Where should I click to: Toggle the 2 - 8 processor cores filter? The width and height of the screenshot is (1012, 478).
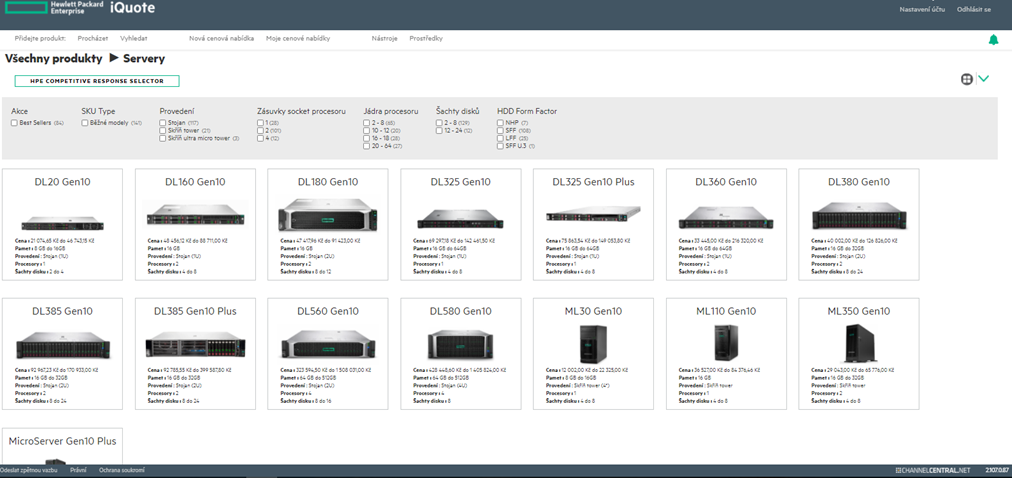coord(367,123)
